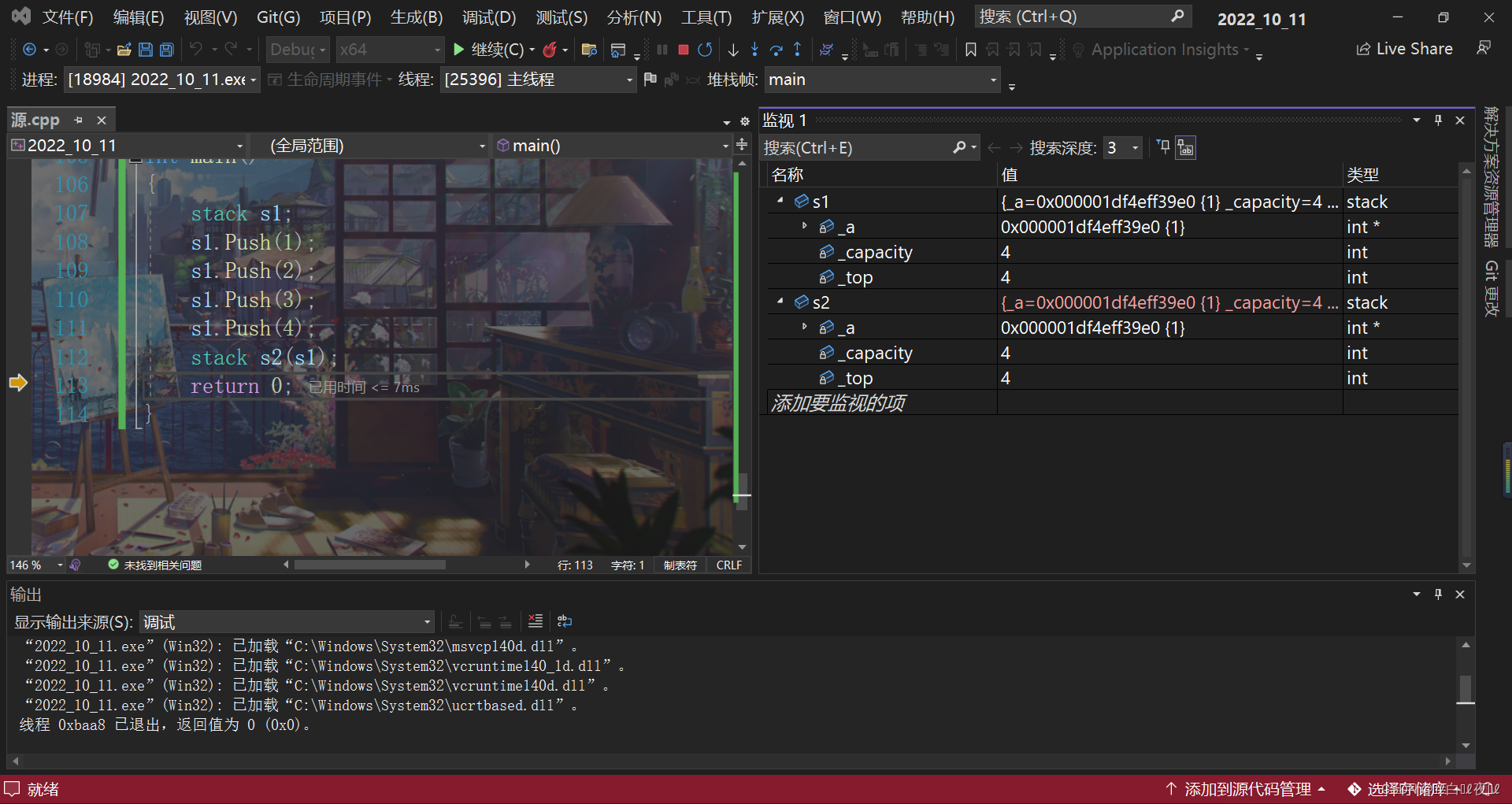Restart debugging with the circular arrow
Viewport: 1512px width, 804px height.
705,50
